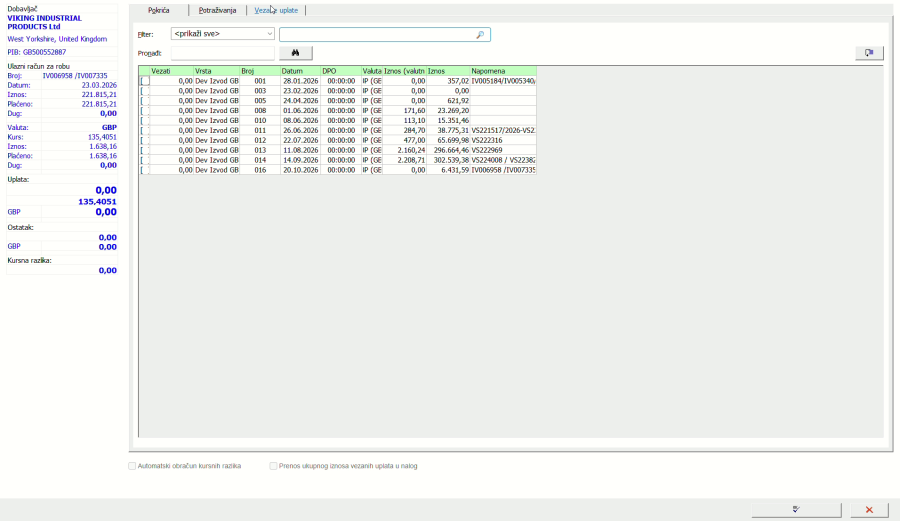Select the date cell 23.02.2026

(x=300, y=91)
